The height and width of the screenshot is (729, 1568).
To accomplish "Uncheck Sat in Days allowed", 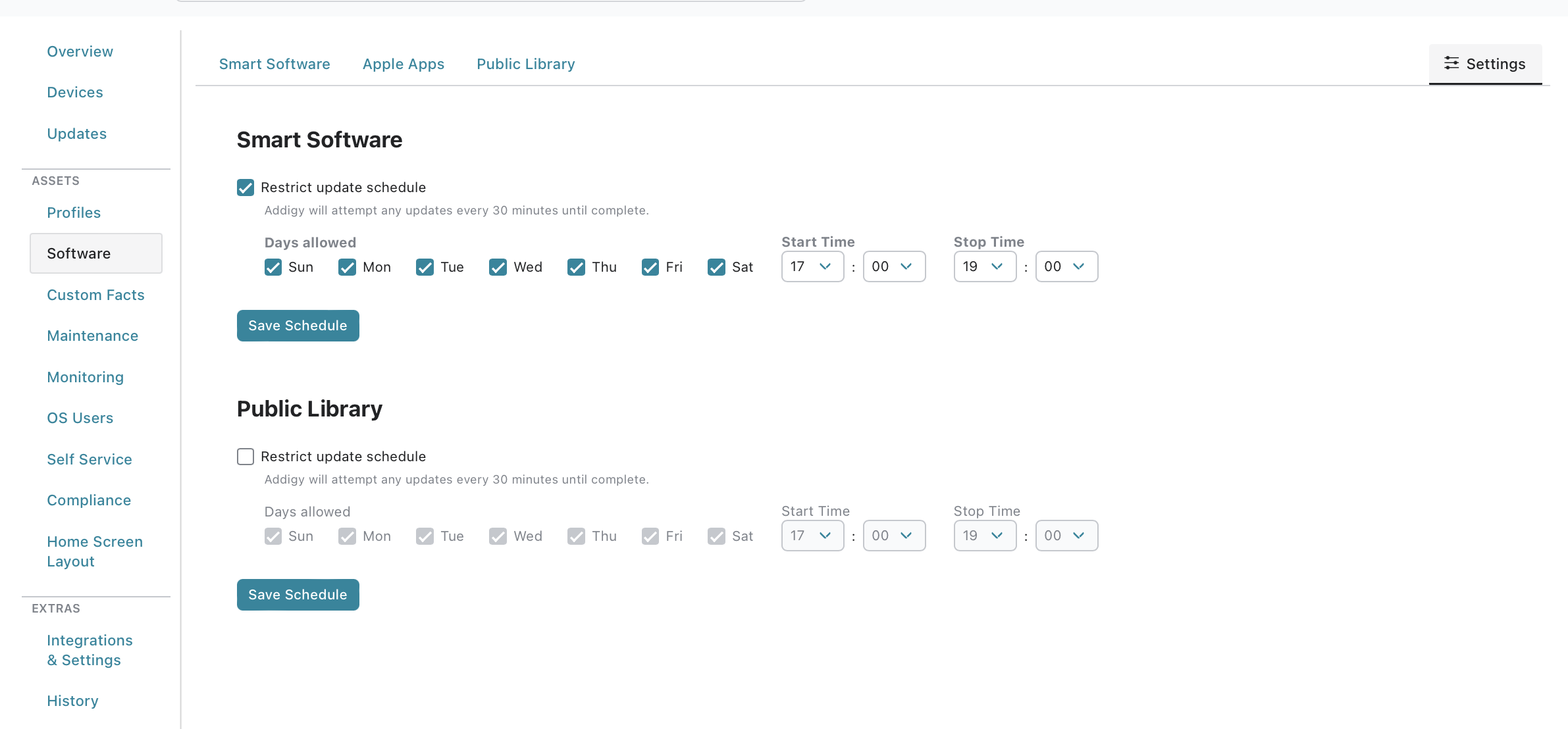I will pos(716,267).
